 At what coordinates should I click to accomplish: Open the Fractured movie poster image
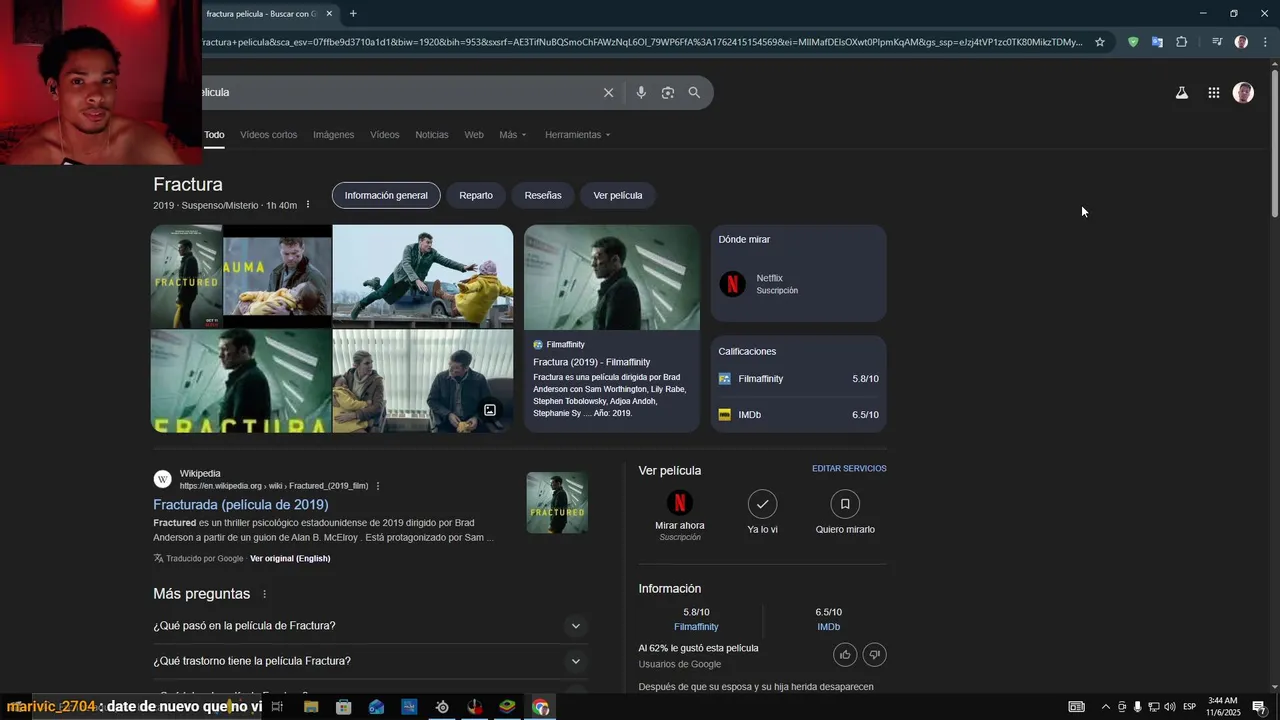click(187, 276)
